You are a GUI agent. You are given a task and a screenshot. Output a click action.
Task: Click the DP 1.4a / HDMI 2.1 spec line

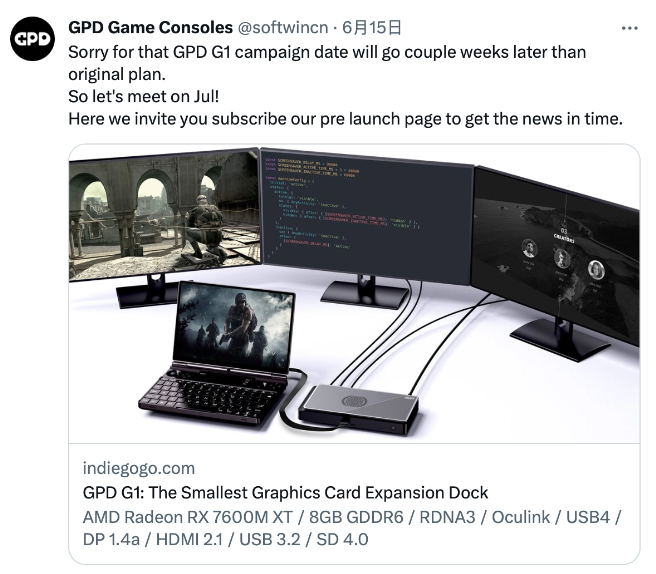point(226,539)
